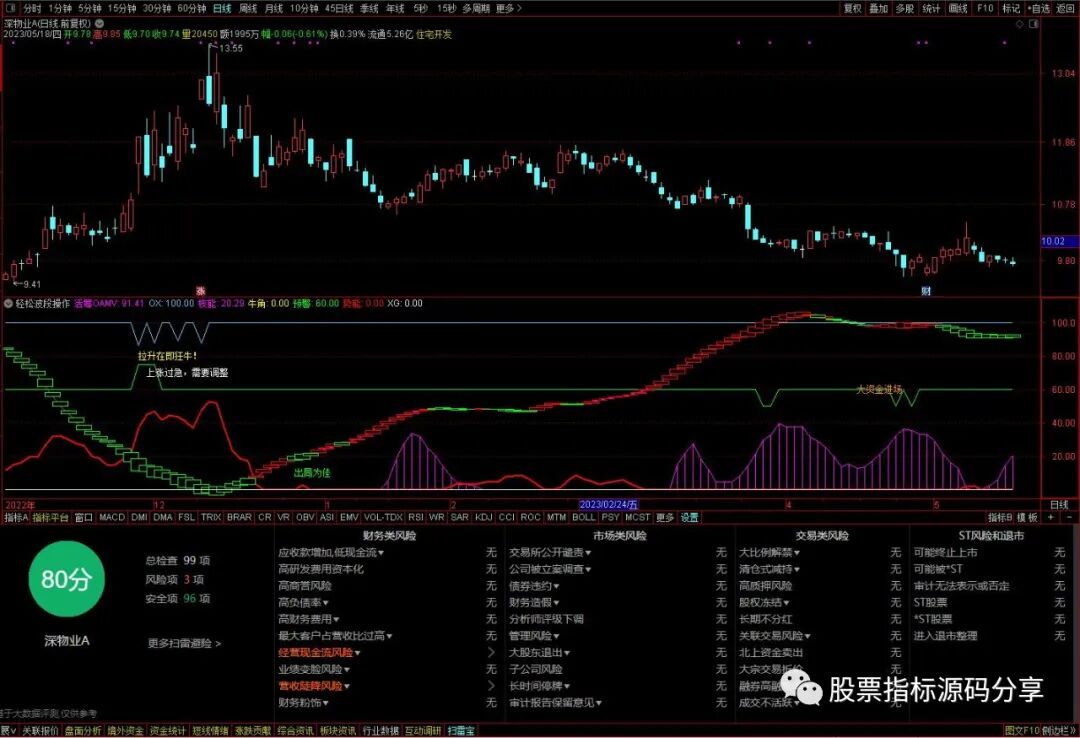This screenshot has height=738, width=1080.
Task: Click the 统计 button
Action: pos(931,8)
